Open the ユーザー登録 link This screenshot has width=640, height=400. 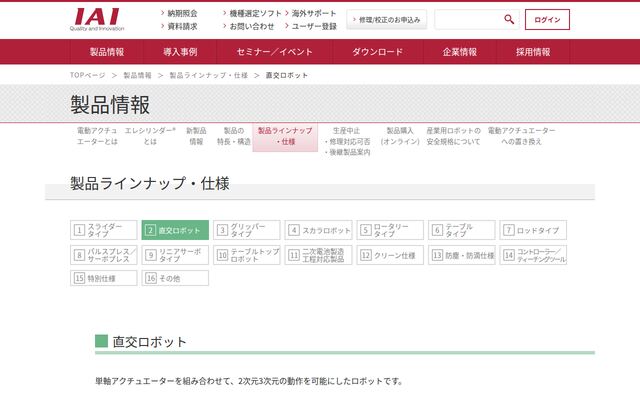tap(314, 27)
